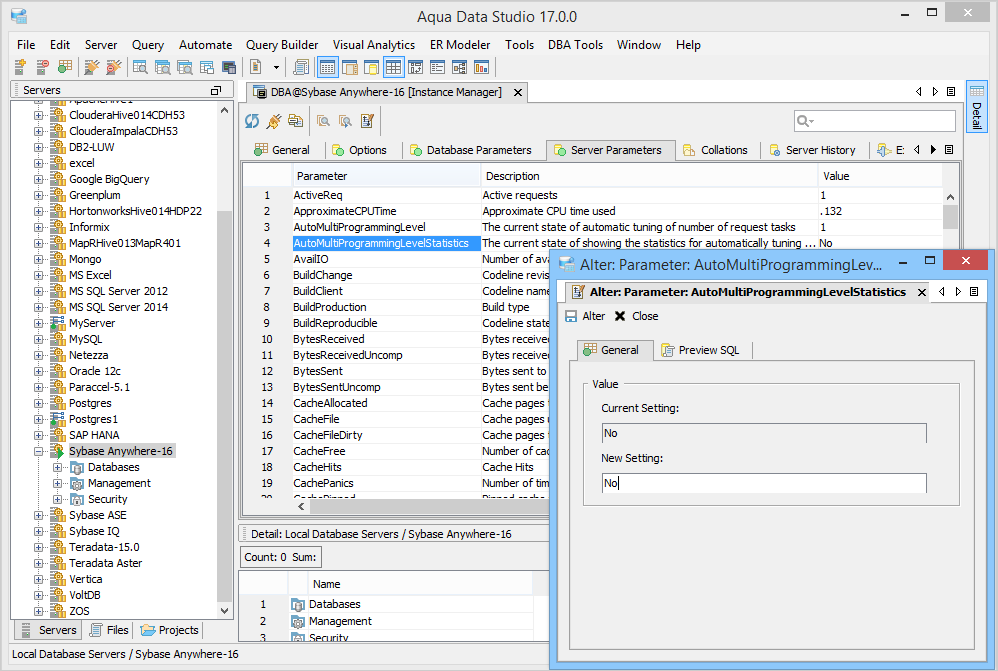Open the Detail side panel tab
The image size is (998, 671).
(976, 106)
